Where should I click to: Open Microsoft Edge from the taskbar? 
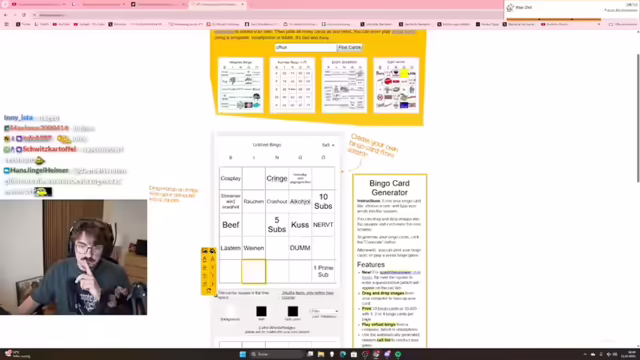[343, 354]
